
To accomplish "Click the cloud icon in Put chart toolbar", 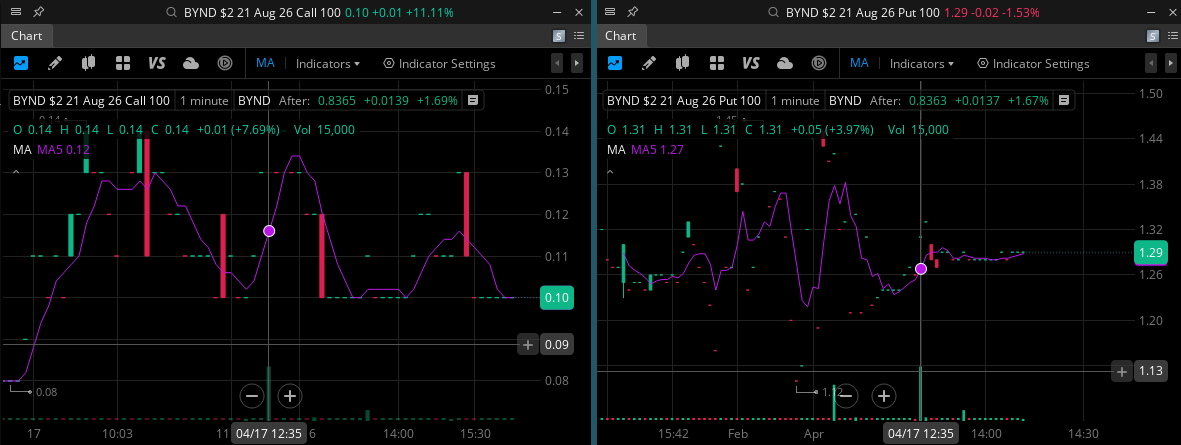I will point(785,63).
